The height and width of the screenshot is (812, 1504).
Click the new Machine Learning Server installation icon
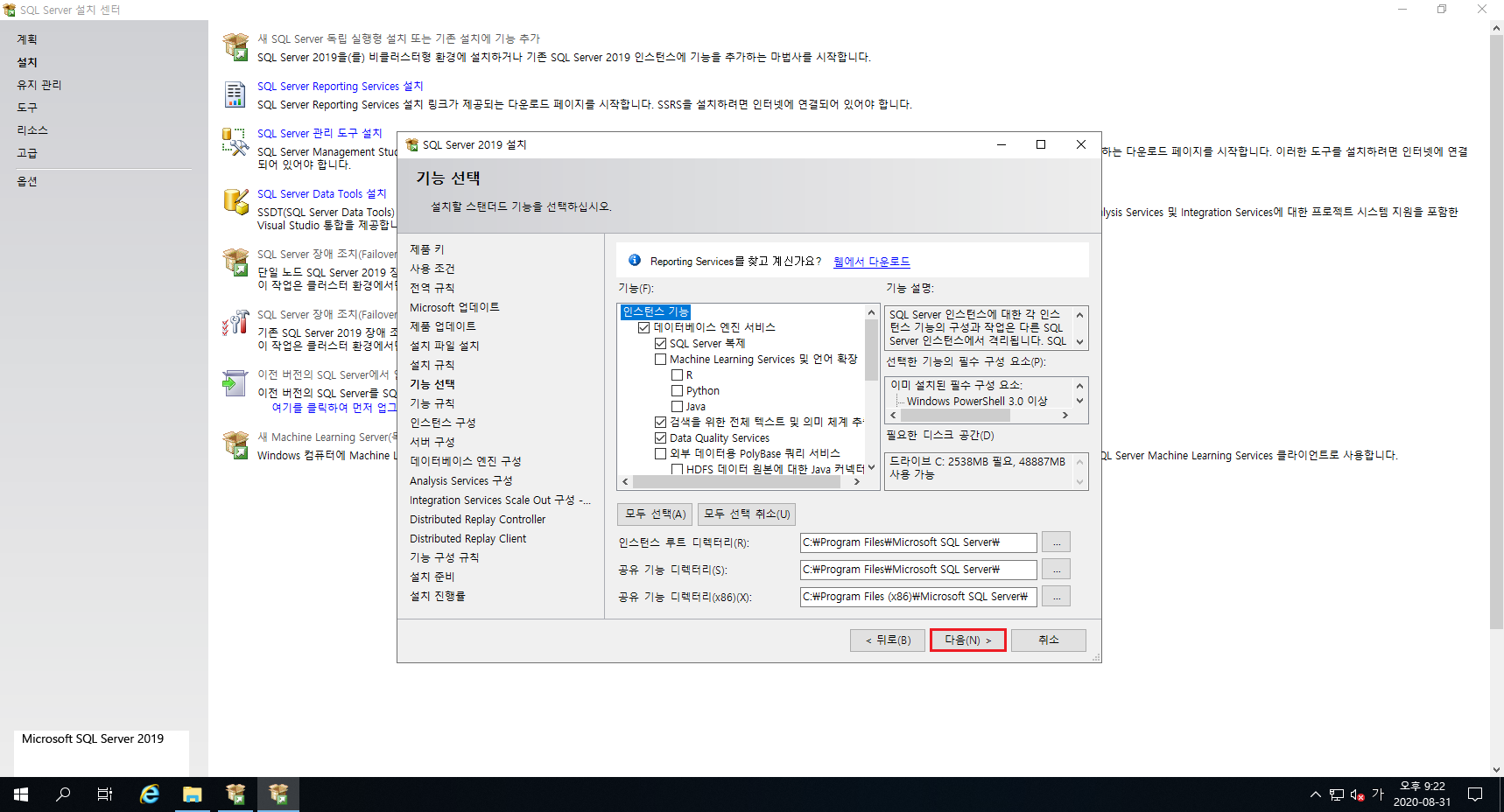235,444
